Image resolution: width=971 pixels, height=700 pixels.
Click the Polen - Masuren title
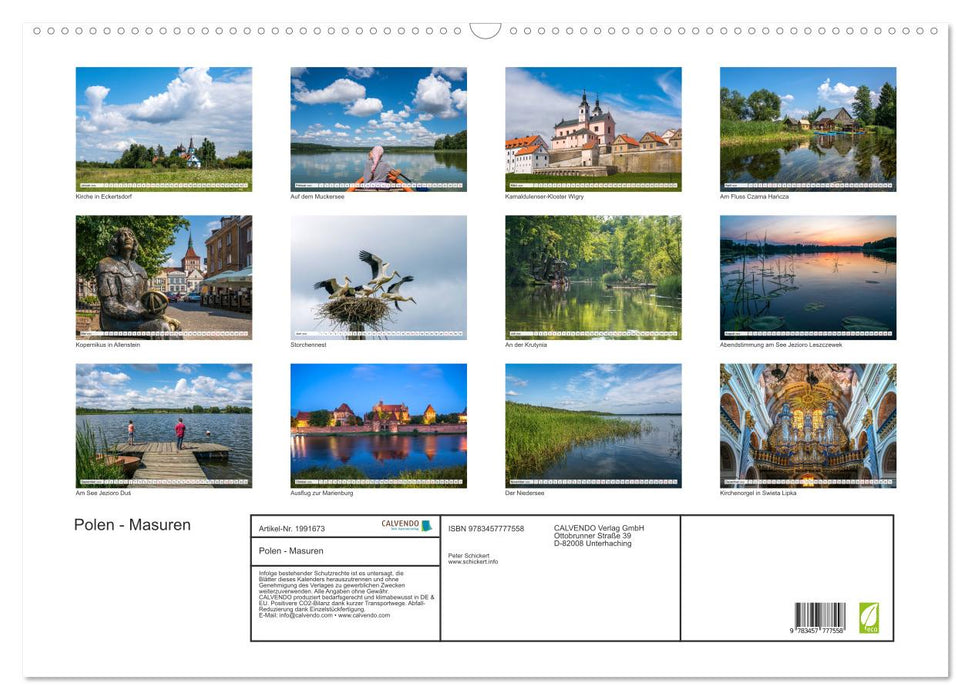(x=131, y=524)
